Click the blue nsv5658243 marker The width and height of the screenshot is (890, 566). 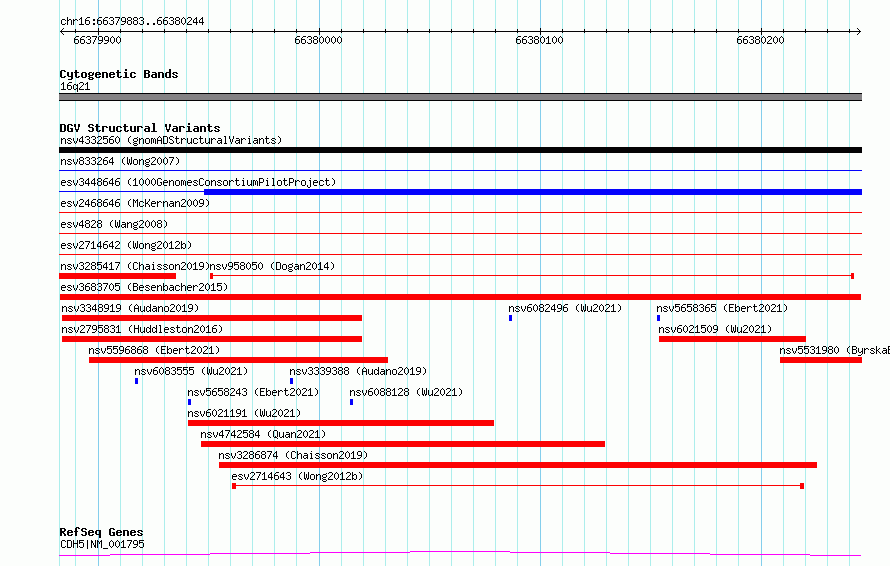190,402
